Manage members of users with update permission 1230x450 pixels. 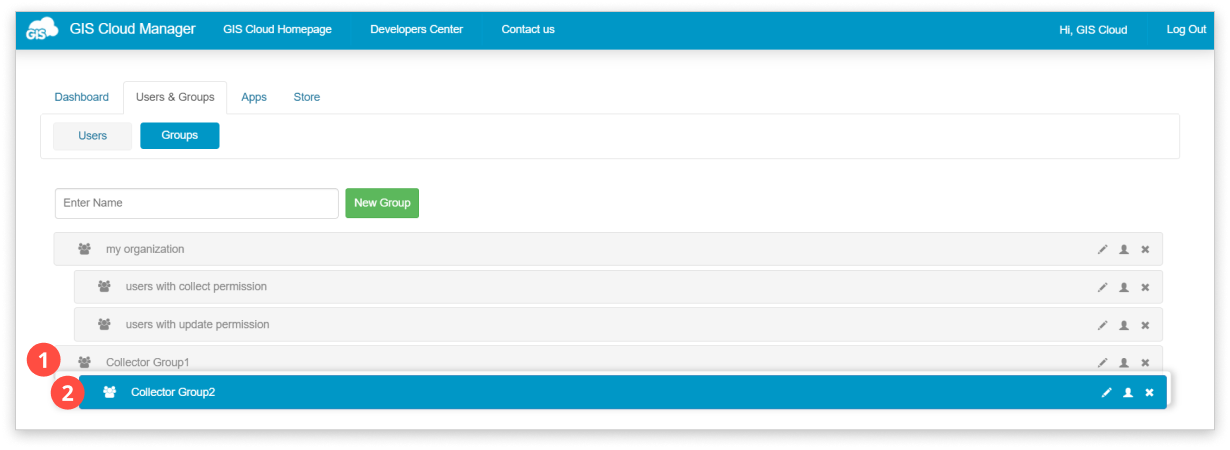[1124, 325]
